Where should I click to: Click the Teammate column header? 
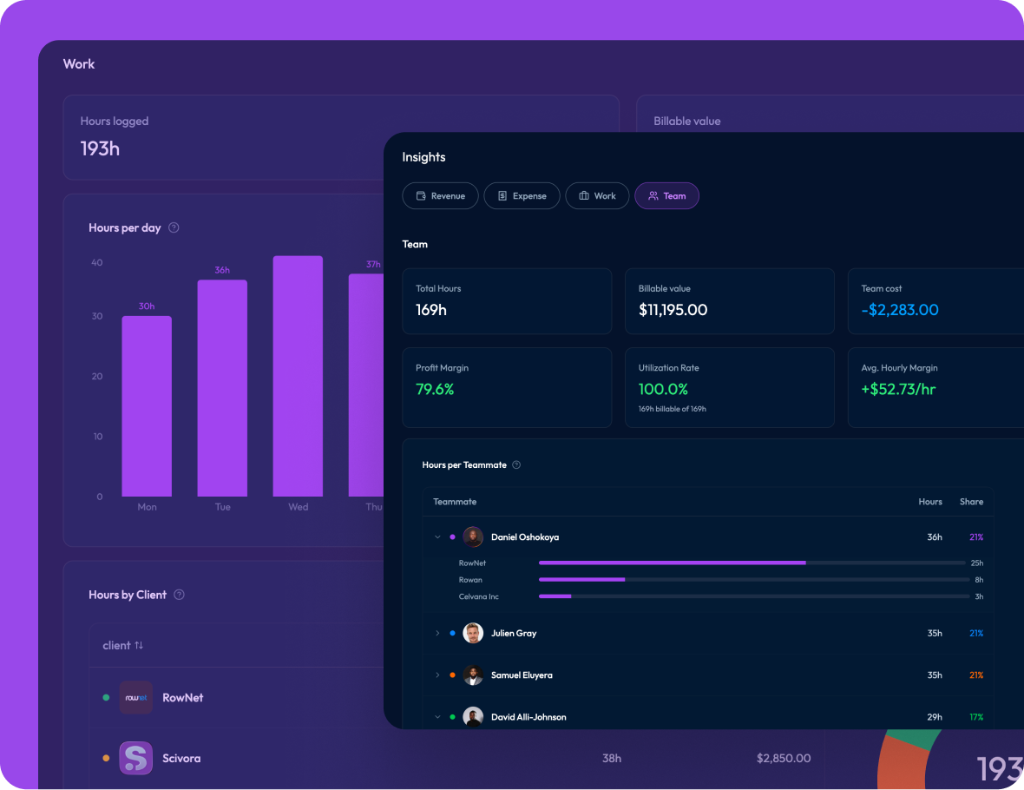click(455, 502)
